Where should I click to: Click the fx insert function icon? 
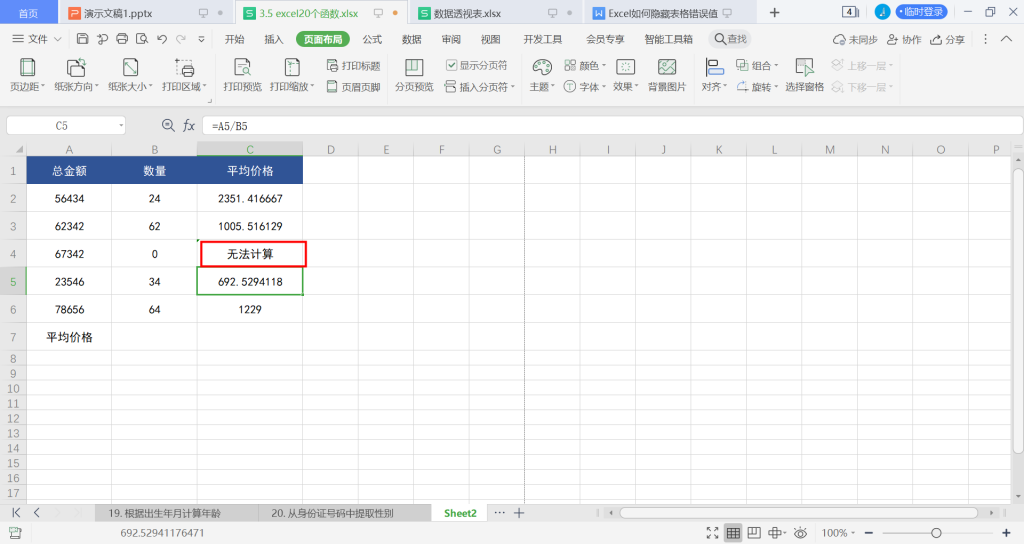189,125
